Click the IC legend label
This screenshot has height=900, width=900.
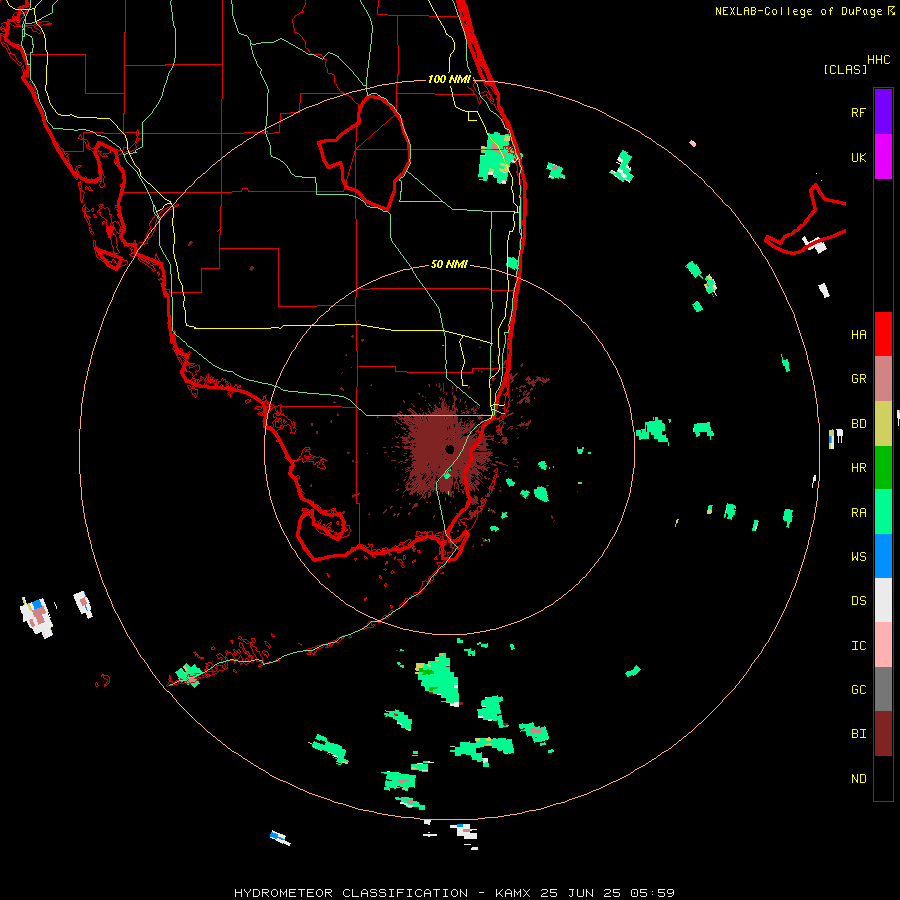point(858,646)
